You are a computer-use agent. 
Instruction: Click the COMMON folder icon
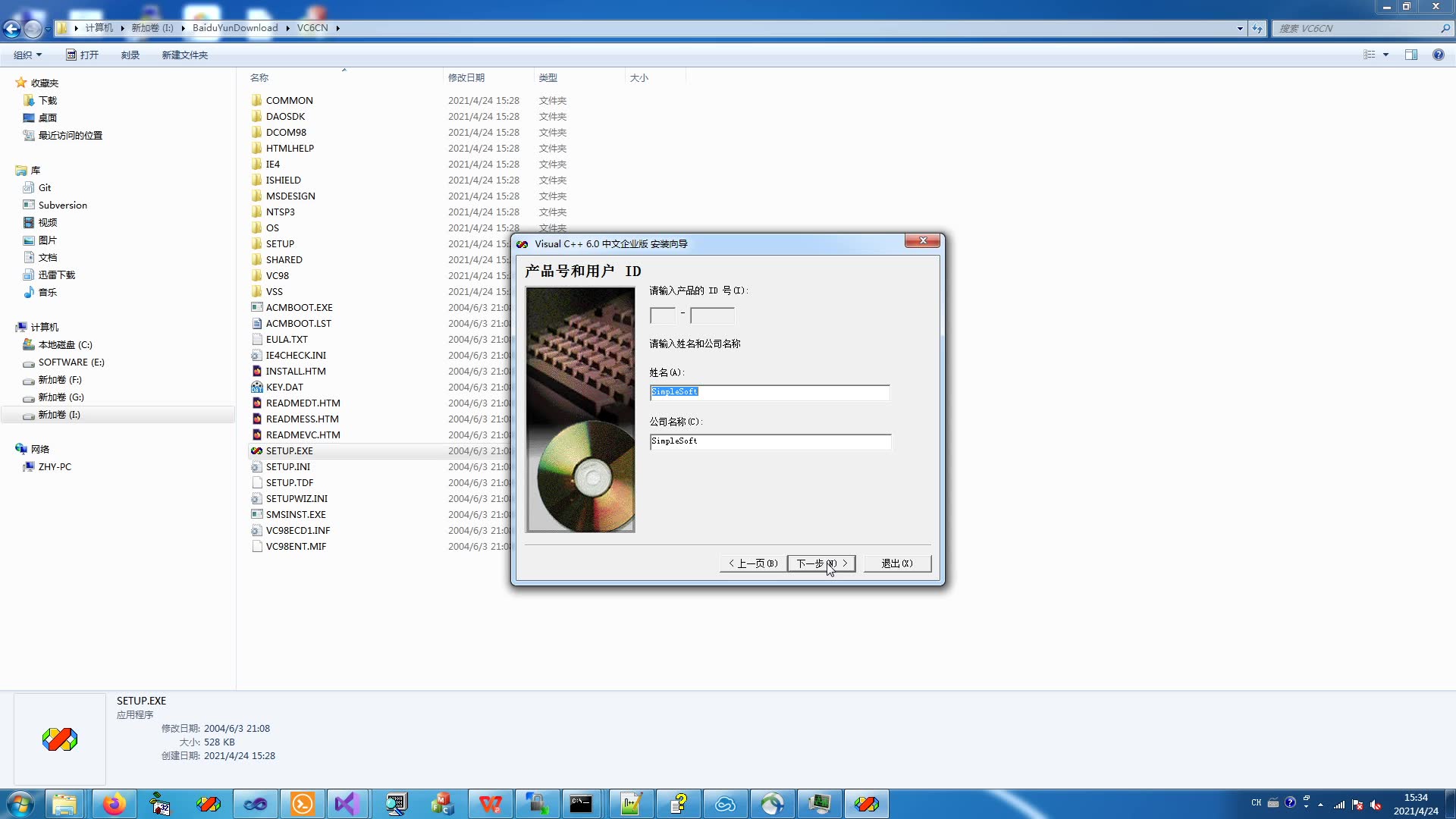(257, 100)
